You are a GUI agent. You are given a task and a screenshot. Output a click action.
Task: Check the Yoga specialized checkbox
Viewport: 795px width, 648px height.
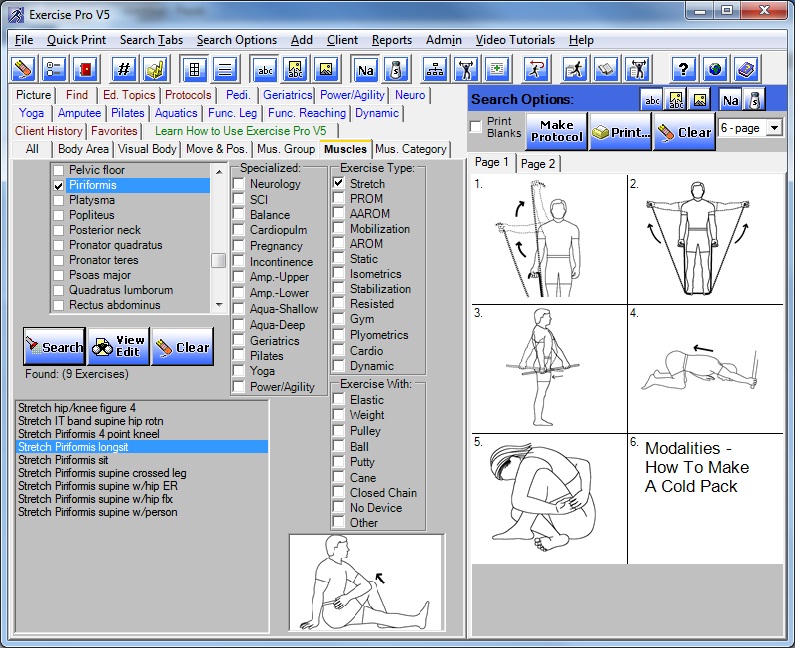(238, 371)
